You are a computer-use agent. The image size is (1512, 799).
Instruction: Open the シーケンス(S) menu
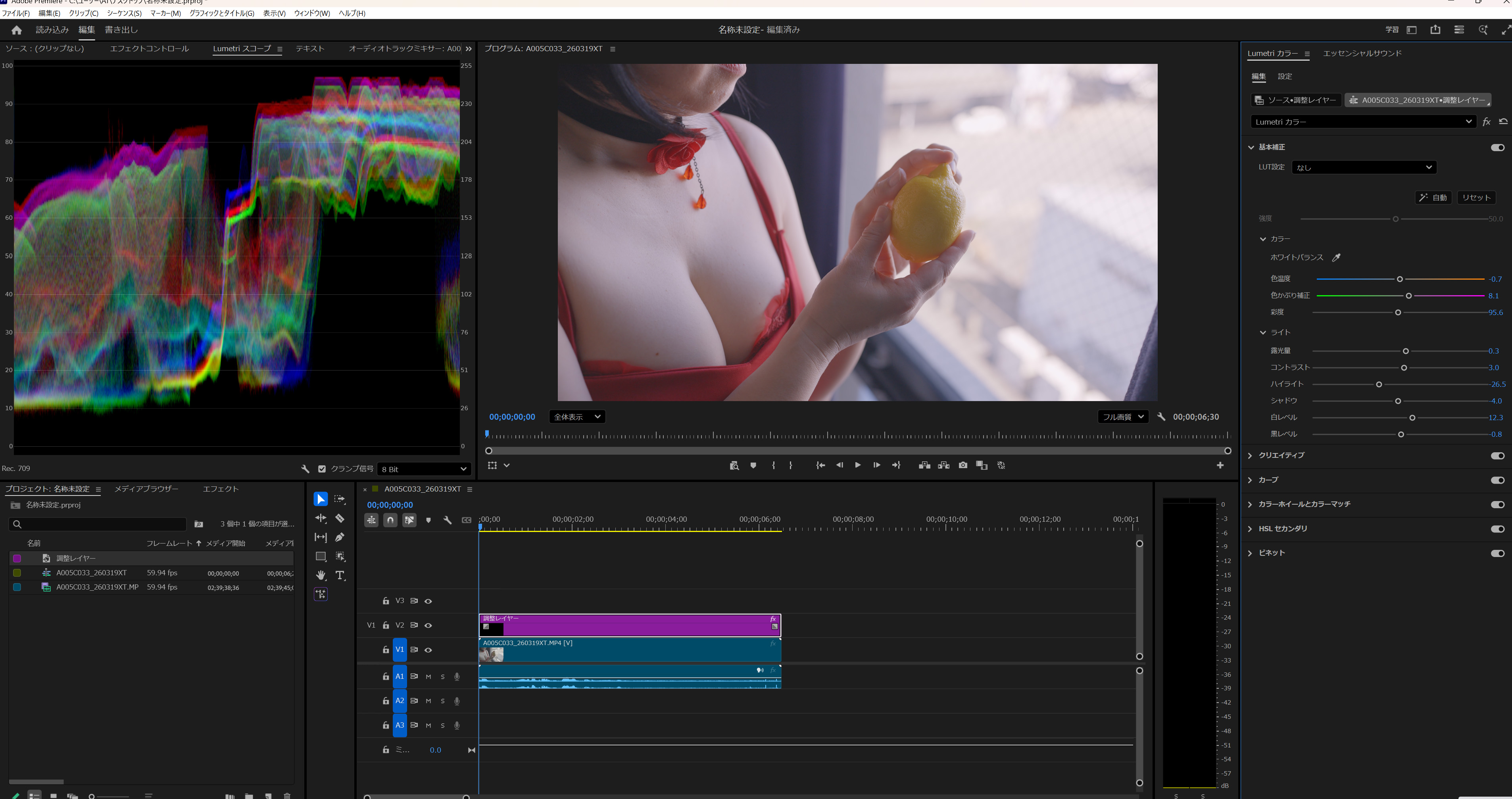coord(124,13)
